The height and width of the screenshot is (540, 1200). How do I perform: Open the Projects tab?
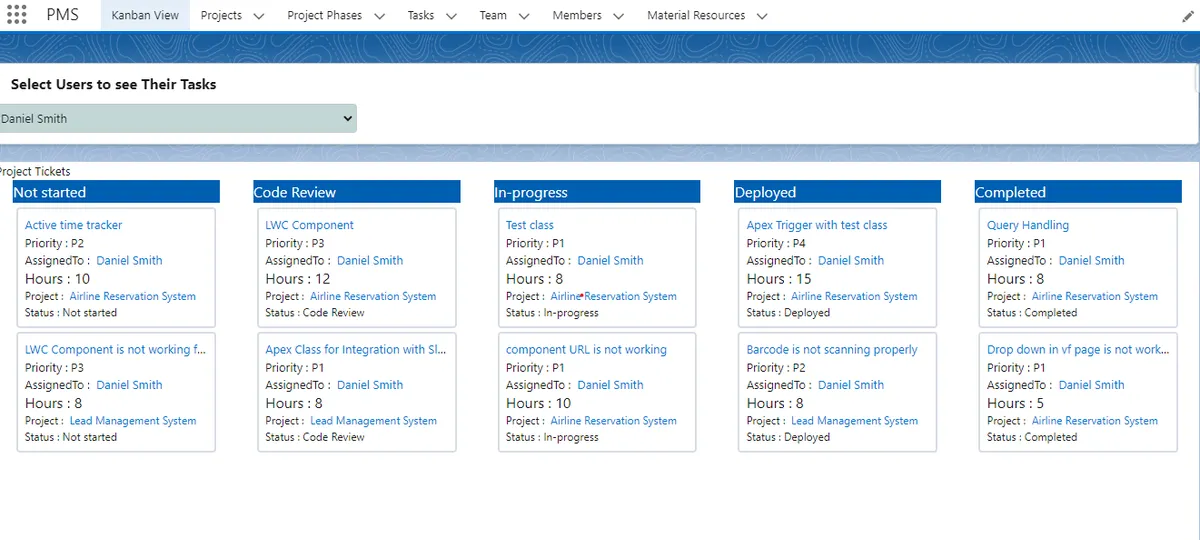(x=221, y=16)
